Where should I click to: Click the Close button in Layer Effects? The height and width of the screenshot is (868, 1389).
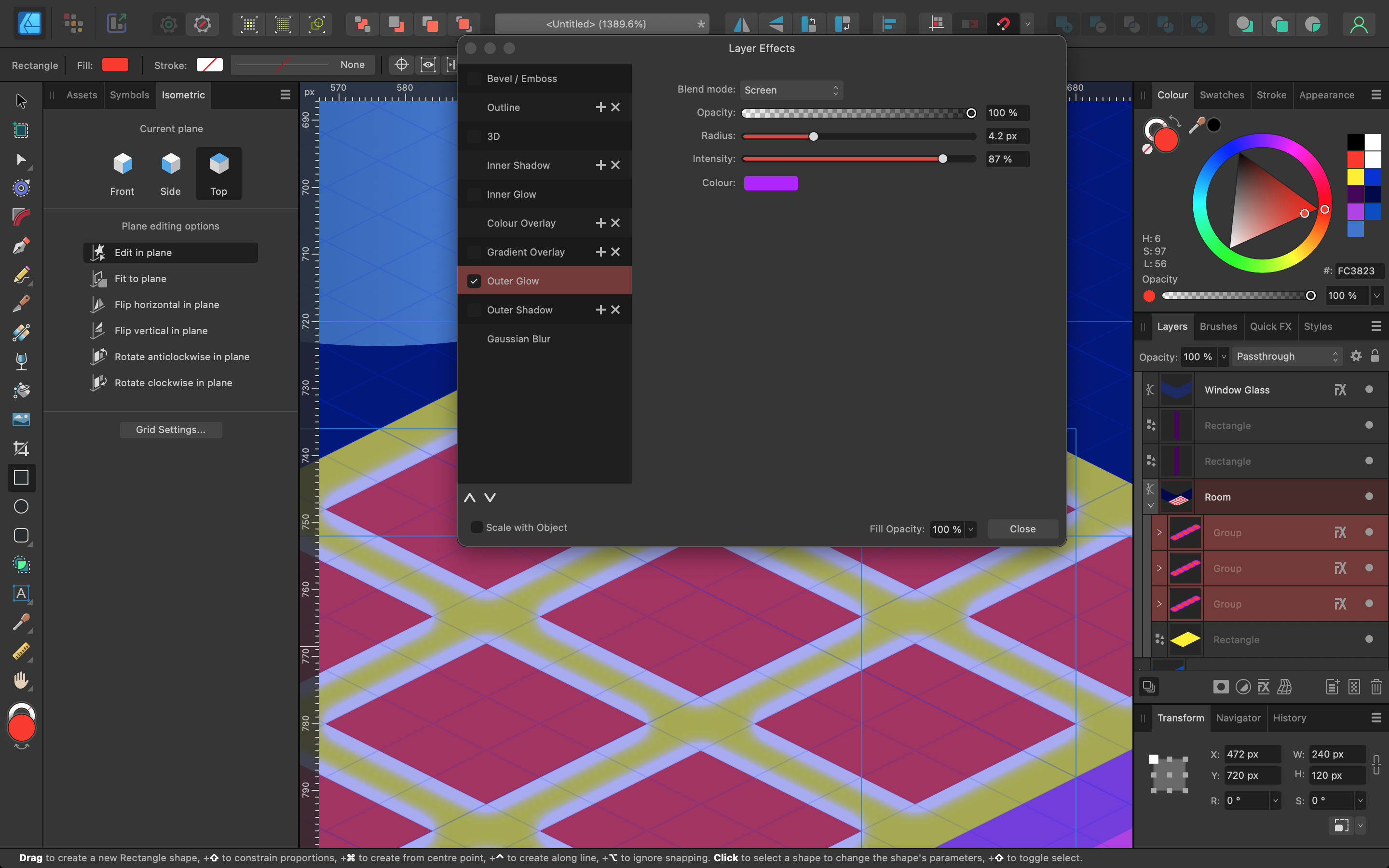click(1022, 529)
